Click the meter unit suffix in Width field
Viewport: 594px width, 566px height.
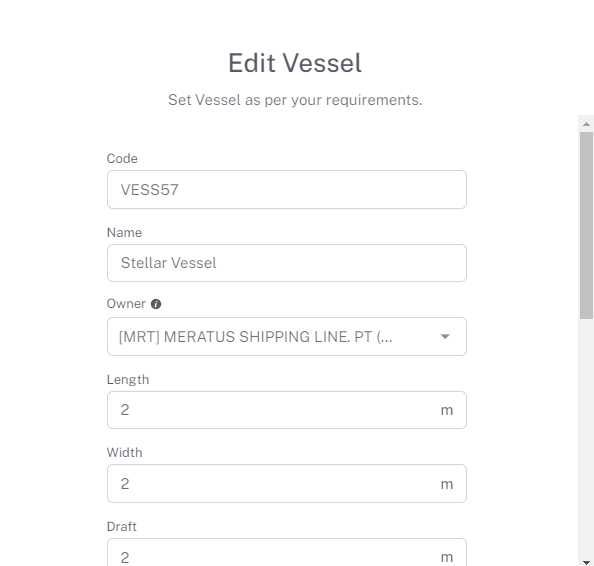[447, 484]
